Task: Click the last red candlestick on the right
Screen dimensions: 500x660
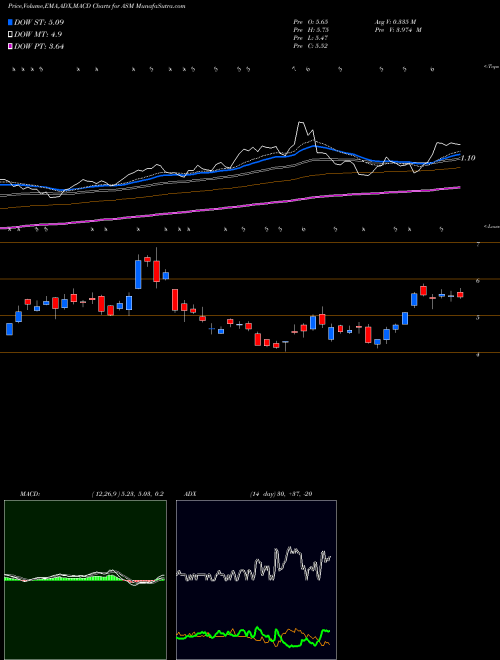Action: (x=460, y=294)
